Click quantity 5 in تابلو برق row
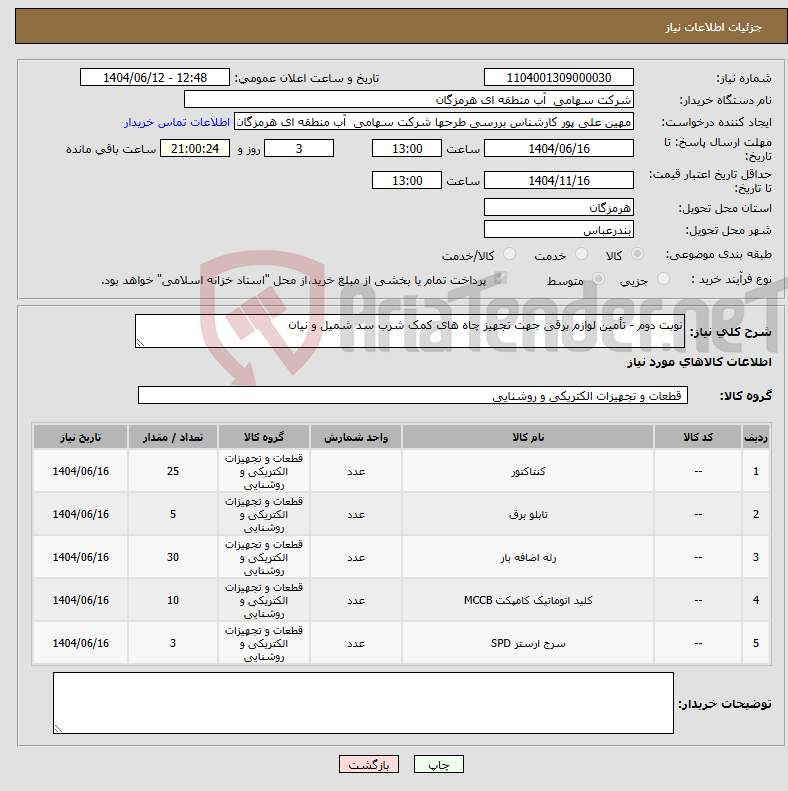The height and width of the screenshot is (791, 788). [x=173, y=514]
